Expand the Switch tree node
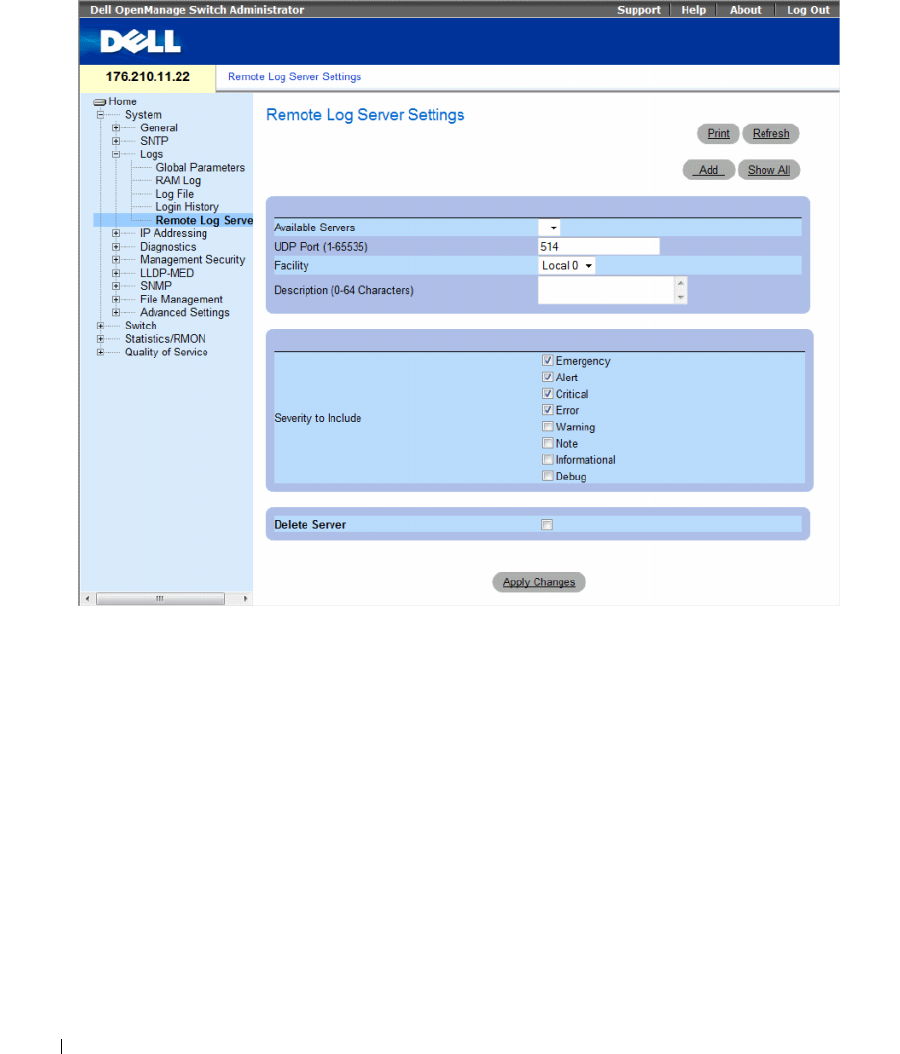 click(101, 325)
